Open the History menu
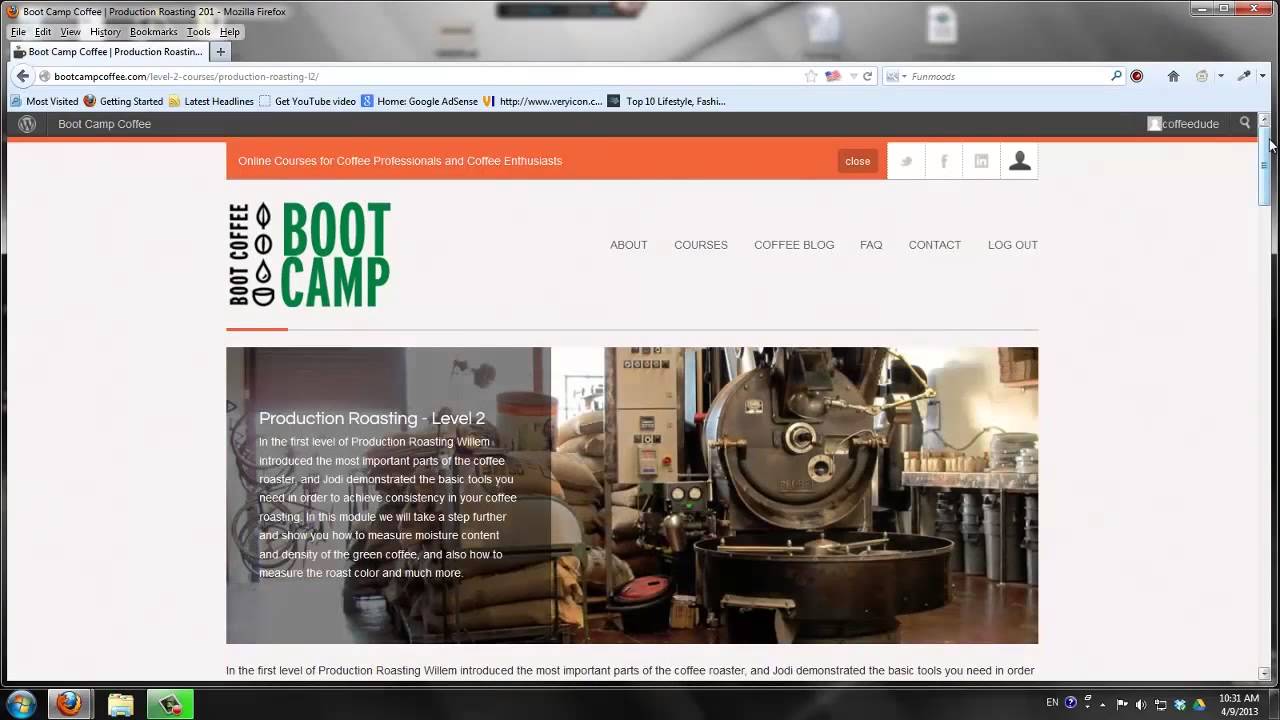Viewport: 1280px width, 720px height. (x=105, y=32)
